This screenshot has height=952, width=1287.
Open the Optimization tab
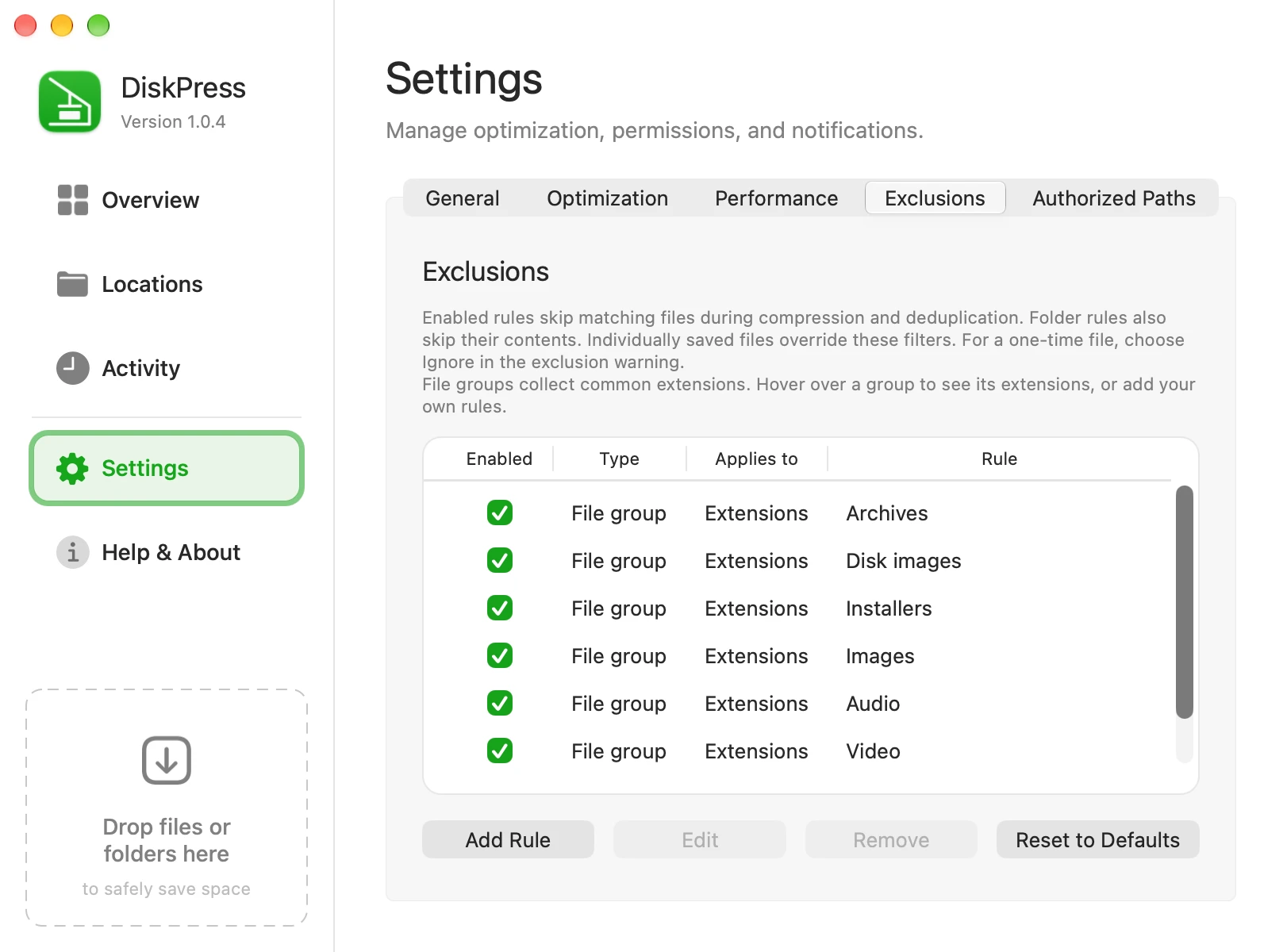pyautogui.click(x=607, y=198)
